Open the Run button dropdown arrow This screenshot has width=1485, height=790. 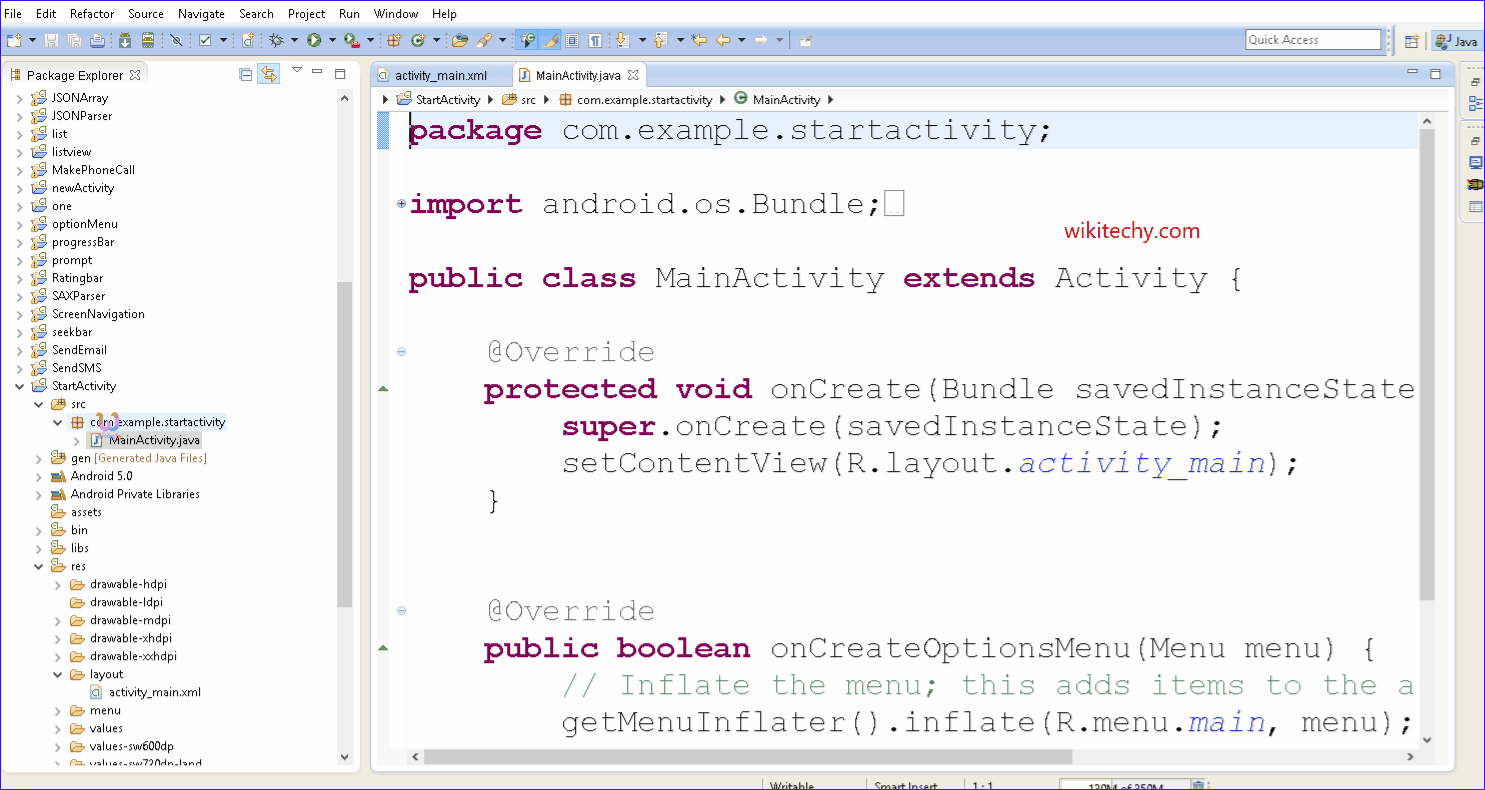pos(331,40)
